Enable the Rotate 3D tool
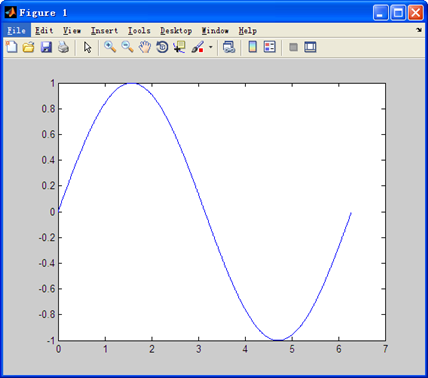This screenshot has width=428, height=378. [x=162, y=47]
